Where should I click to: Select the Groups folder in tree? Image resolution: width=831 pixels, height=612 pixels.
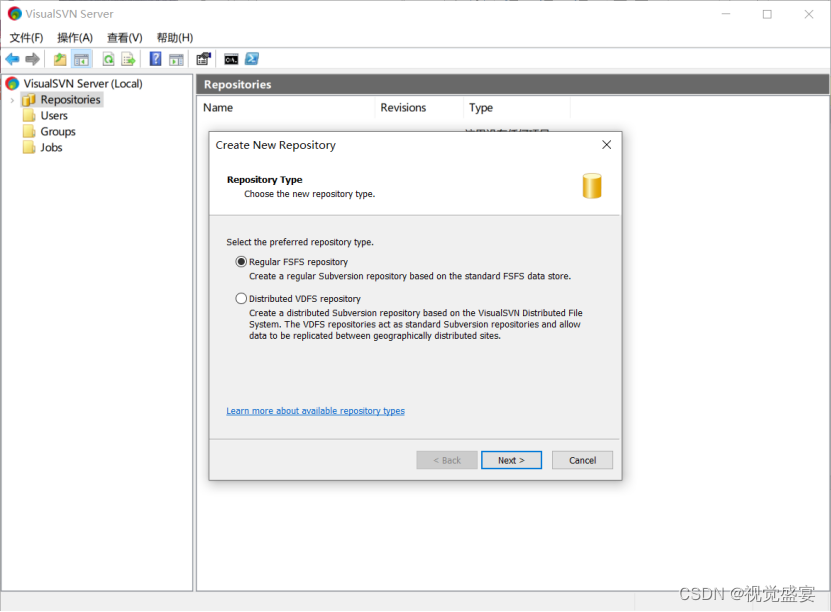click(58, 131)
